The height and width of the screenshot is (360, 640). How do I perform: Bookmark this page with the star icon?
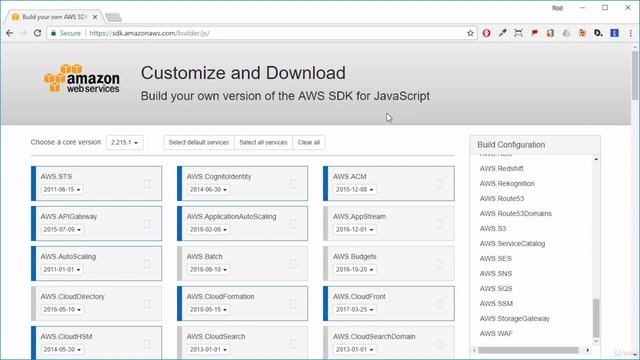[470, 33]
